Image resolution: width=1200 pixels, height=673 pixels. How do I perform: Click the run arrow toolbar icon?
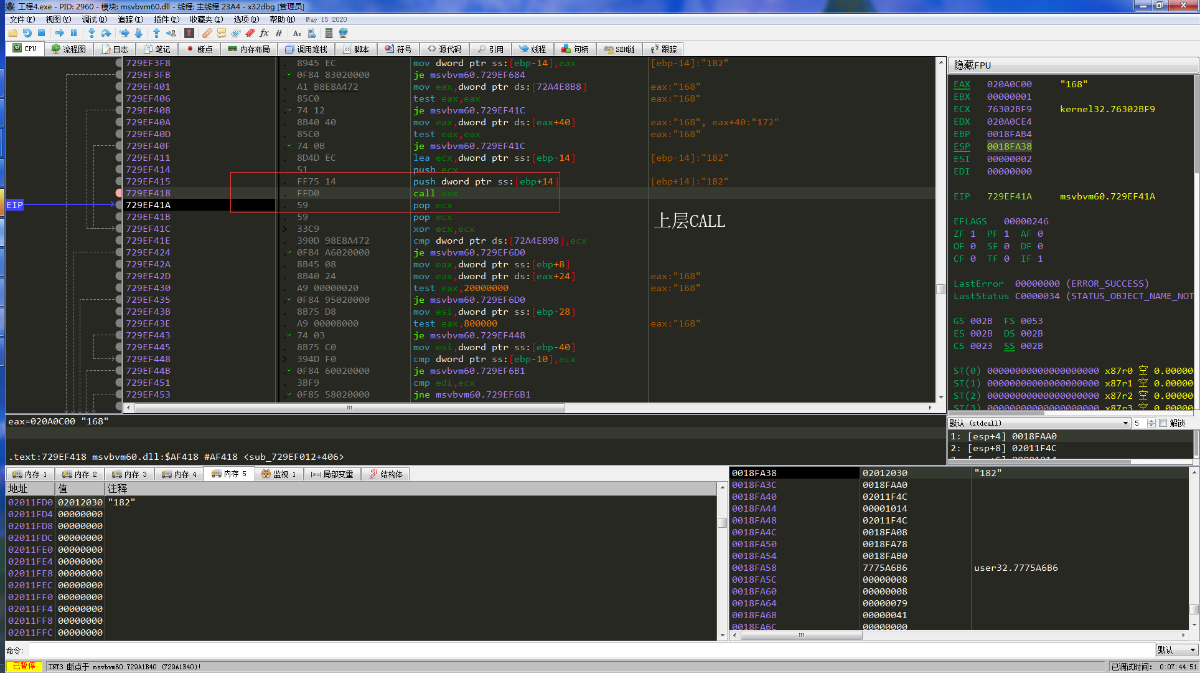point(59,33)
